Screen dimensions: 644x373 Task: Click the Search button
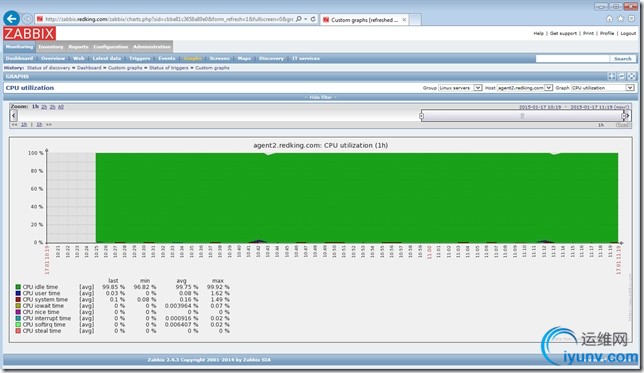coord(623,59)
